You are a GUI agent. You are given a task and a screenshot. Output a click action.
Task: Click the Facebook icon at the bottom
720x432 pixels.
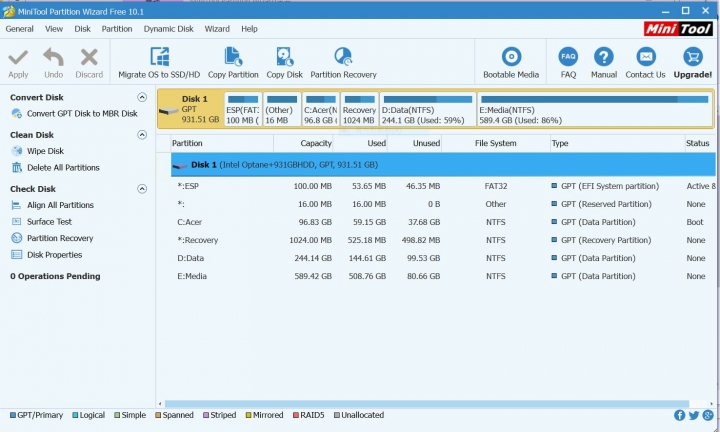680,415
